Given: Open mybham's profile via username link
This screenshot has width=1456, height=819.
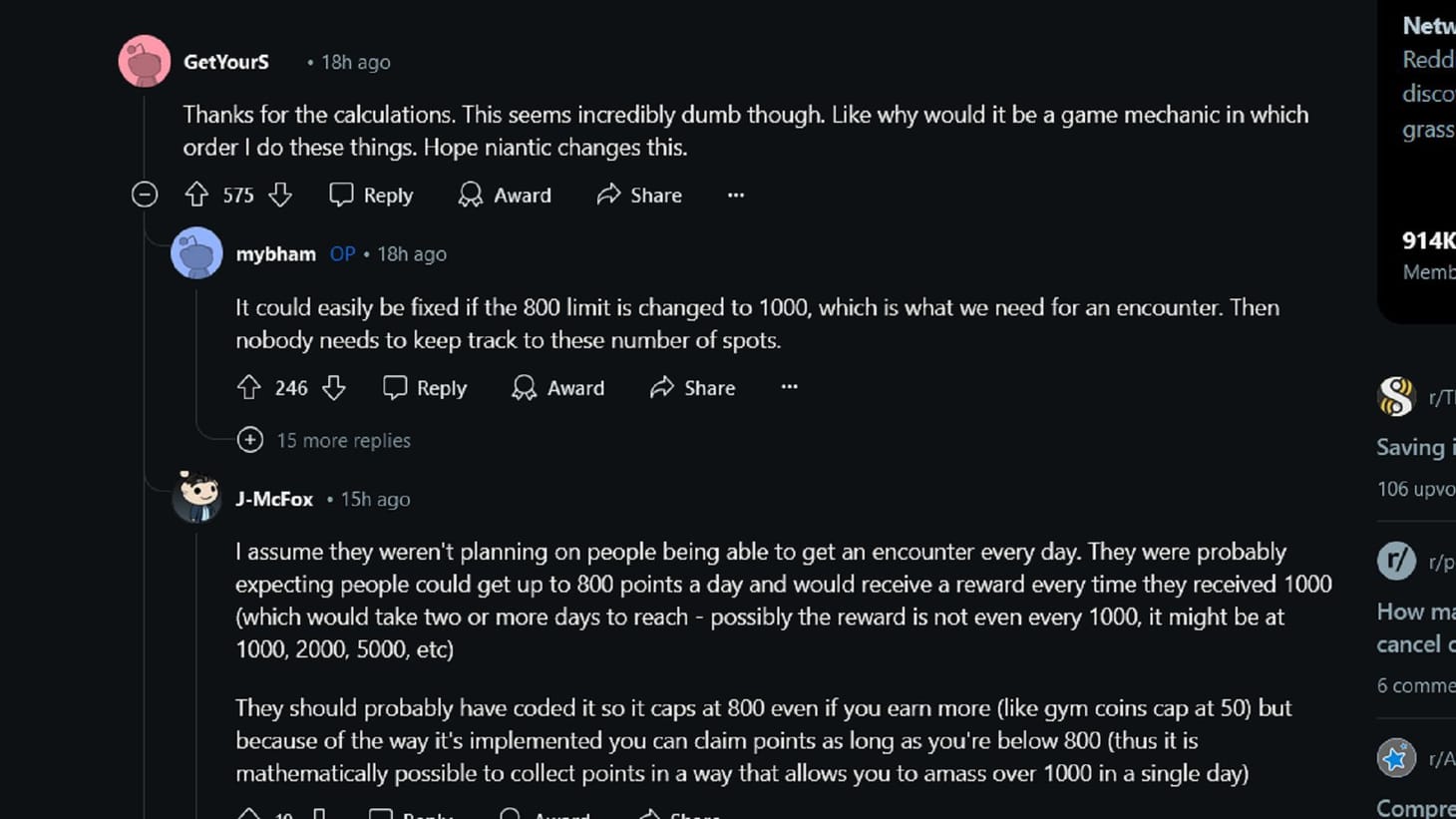Looking at the screenshot, I should click(x=275, y=253).
